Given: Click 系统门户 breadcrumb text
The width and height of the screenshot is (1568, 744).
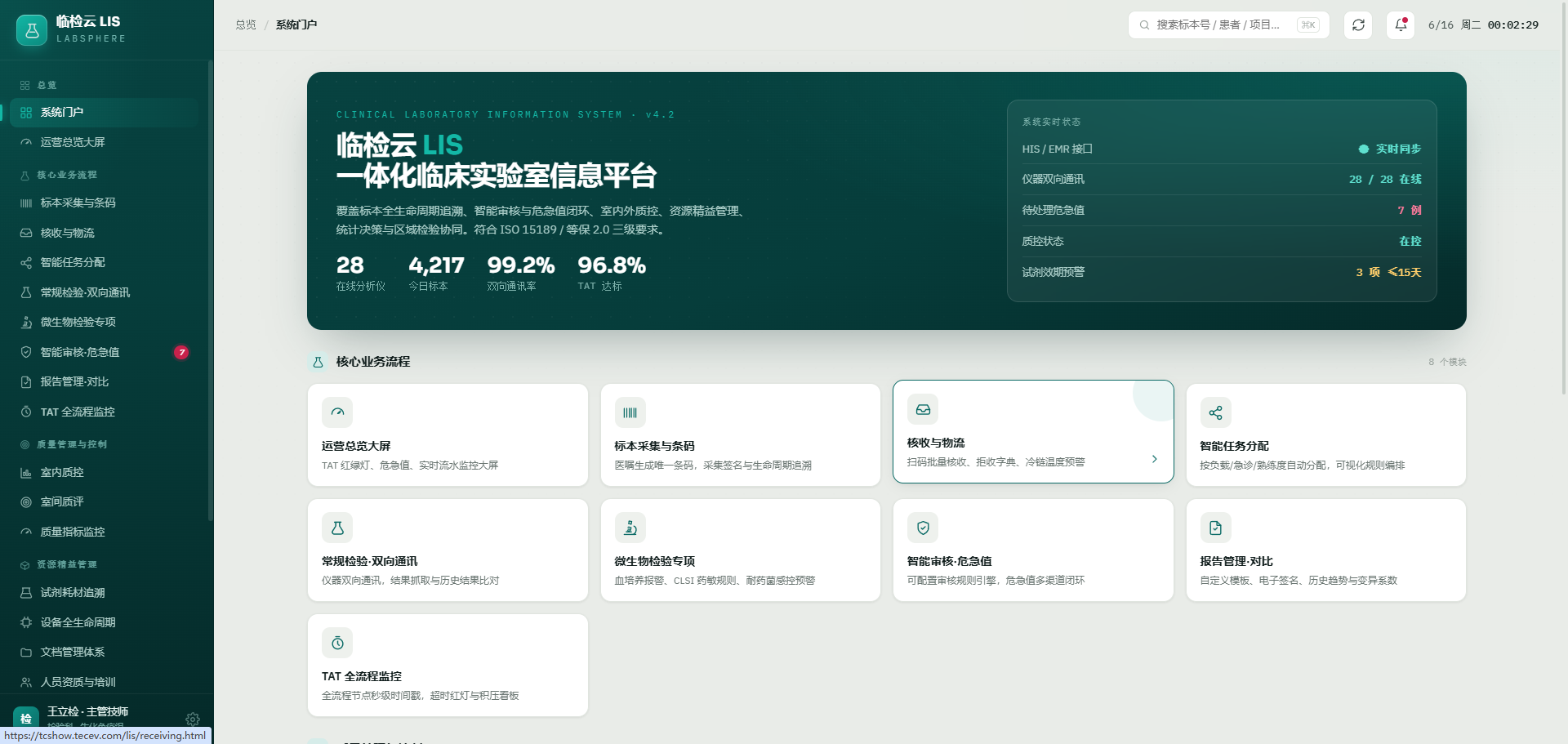Looking at the screenshot, I should [x=296, y=25].
